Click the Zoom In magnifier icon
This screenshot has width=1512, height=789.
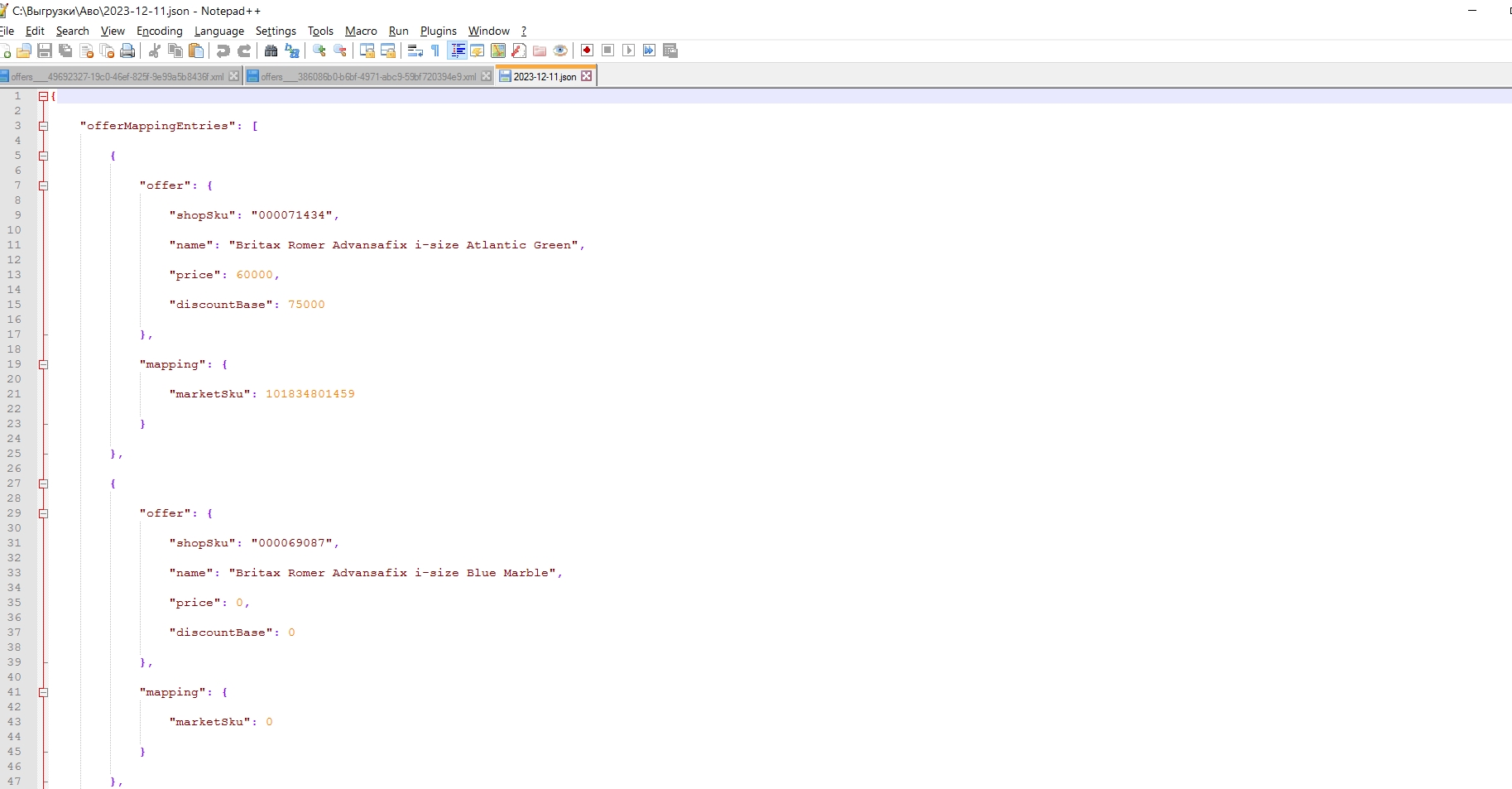[x=319, y=51]
